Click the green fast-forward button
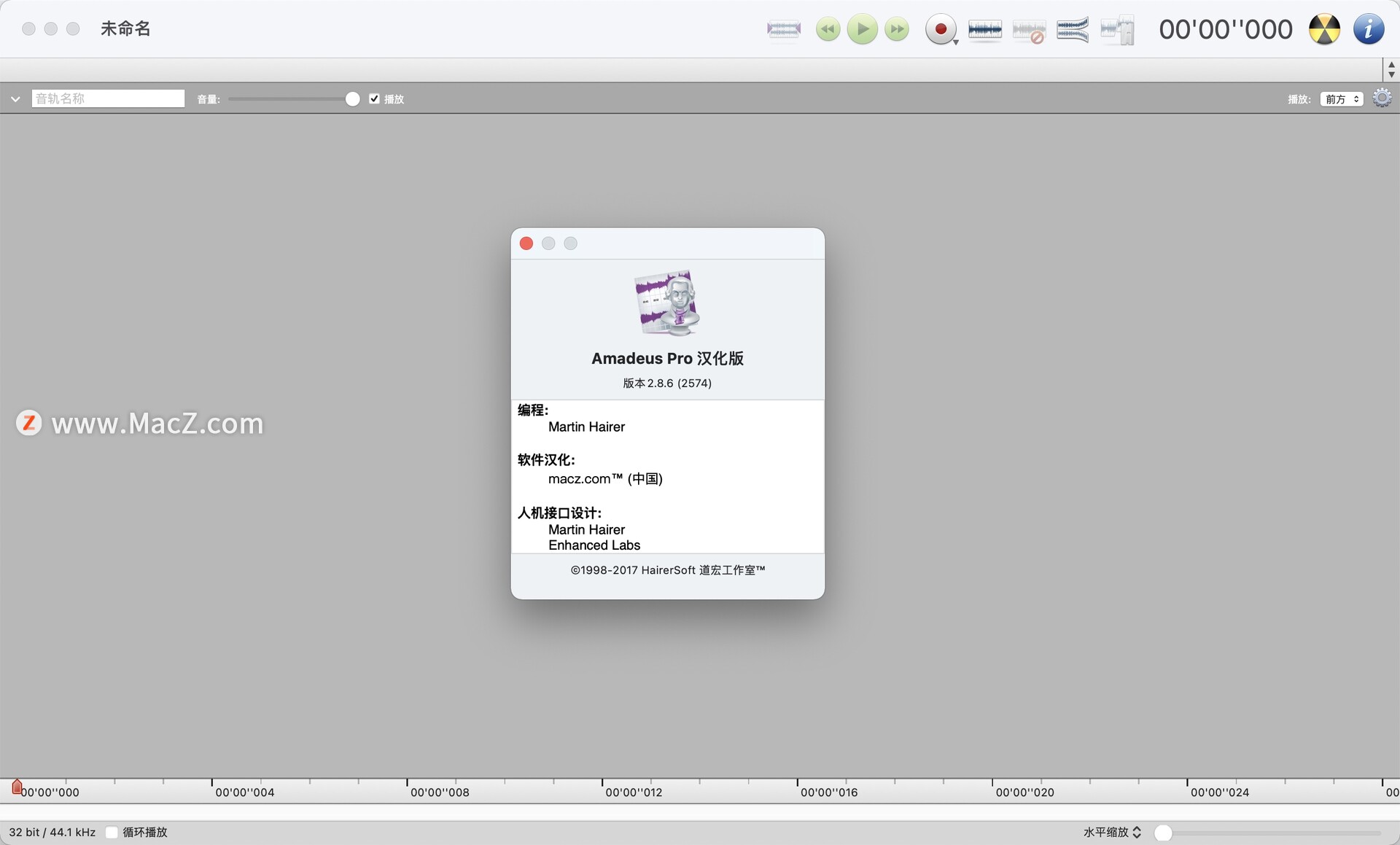The width and height of the screenshot is (1400, 845). coord(897,29)
